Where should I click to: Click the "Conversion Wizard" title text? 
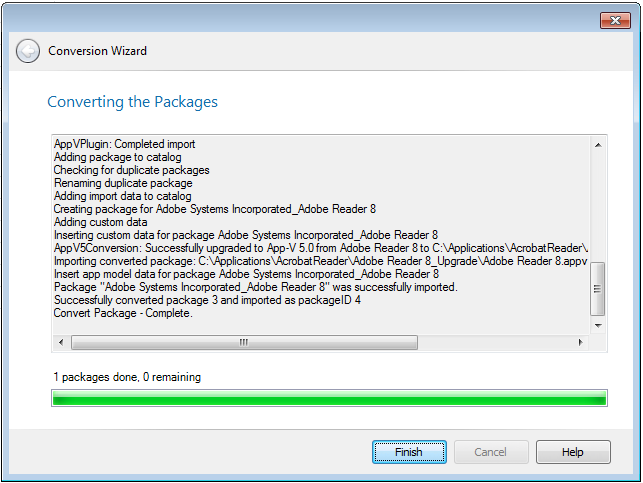click(98, 51)
